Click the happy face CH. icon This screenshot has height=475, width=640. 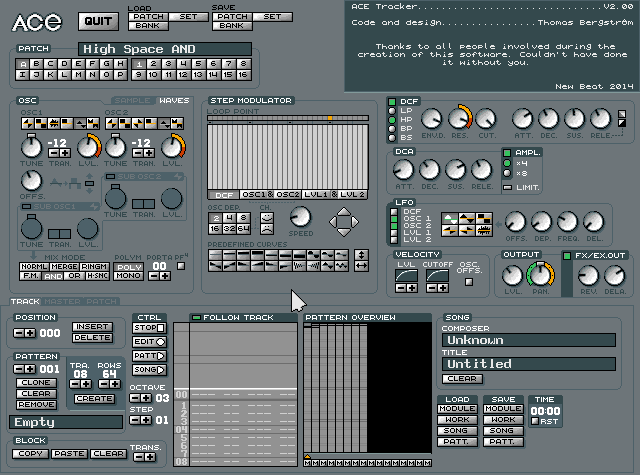click(267, 218)
